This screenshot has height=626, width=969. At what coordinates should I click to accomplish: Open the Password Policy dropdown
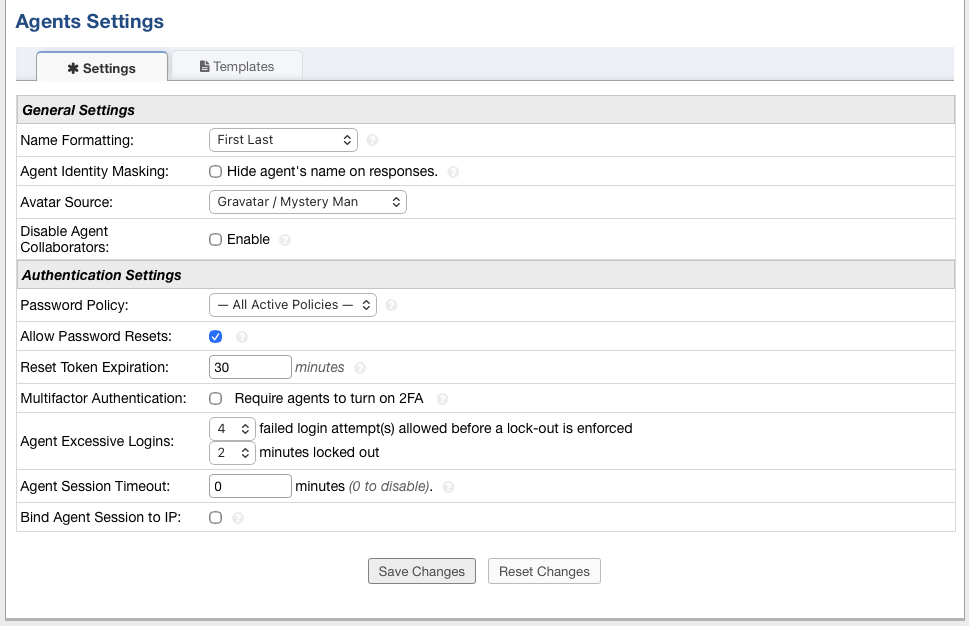click(x=292, y=305)
